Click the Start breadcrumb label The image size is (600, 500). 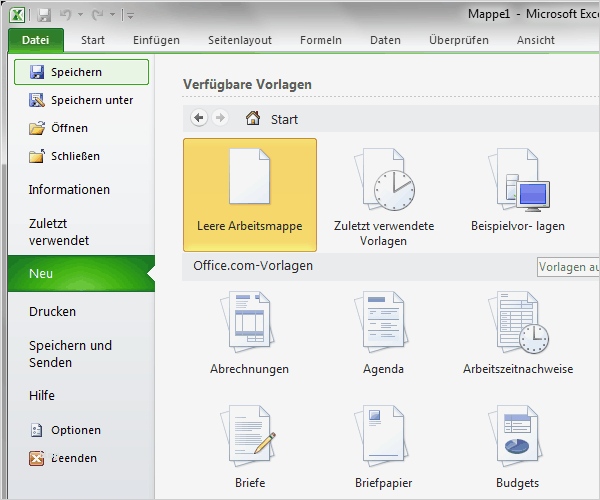(x=284, y=119)
